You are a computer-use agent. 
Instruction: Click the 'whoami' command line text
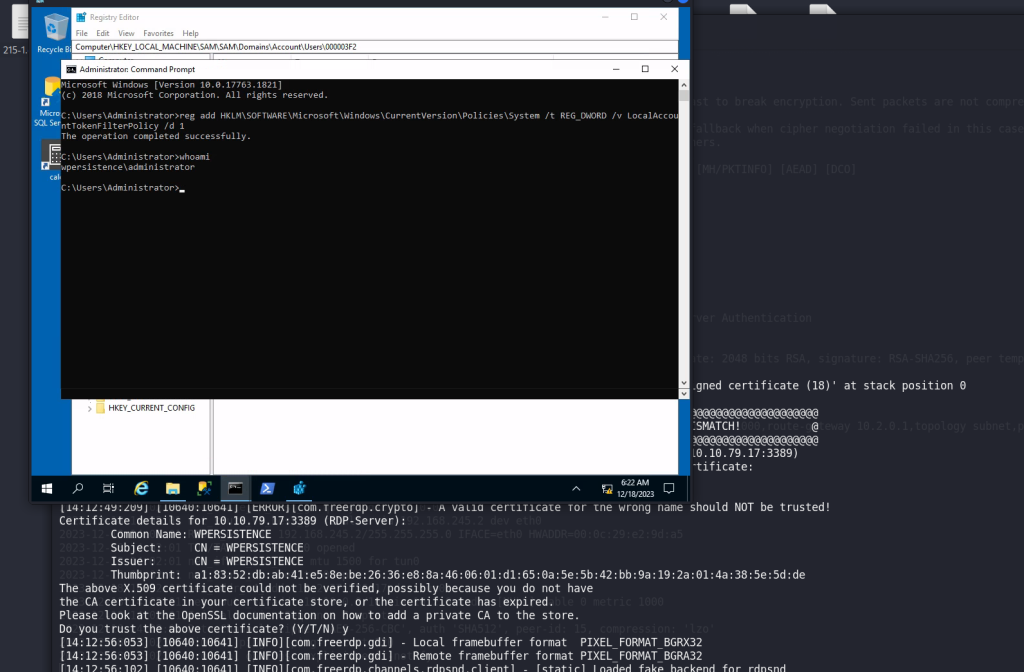tap(195, 157)
